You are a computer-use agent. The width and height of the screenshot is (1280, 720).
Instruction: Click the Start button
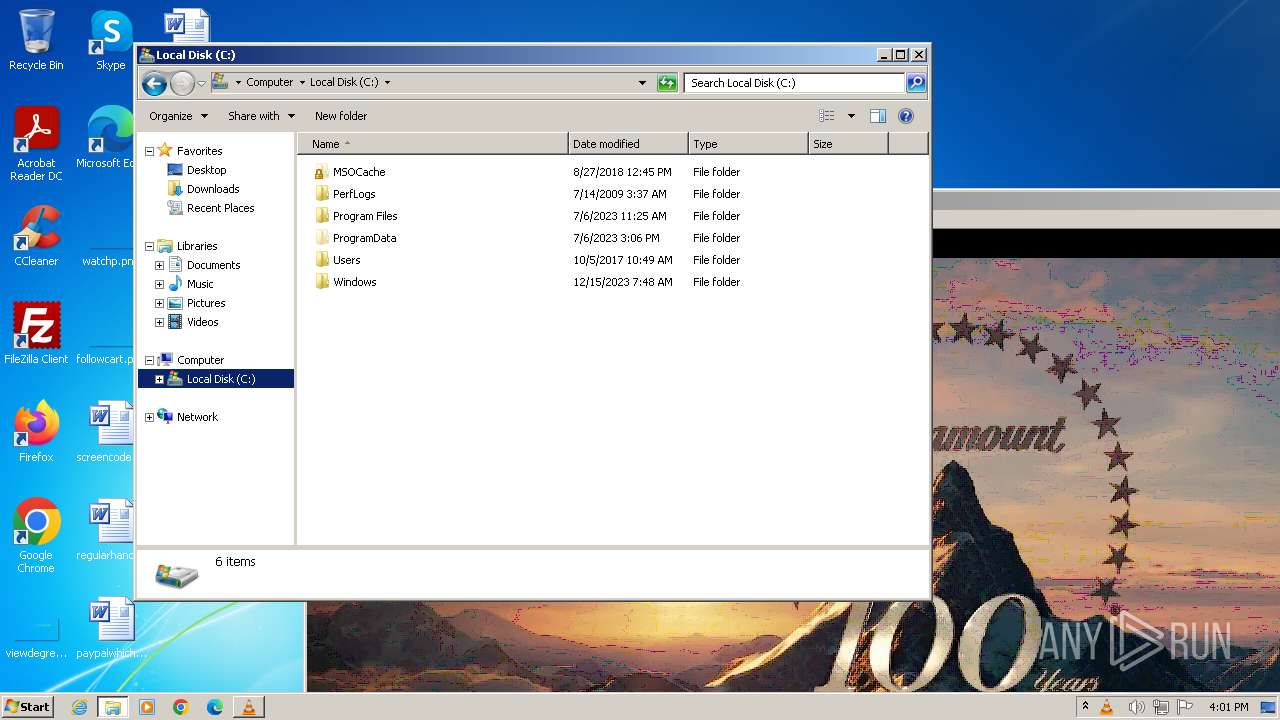click(x=27, y=707)
